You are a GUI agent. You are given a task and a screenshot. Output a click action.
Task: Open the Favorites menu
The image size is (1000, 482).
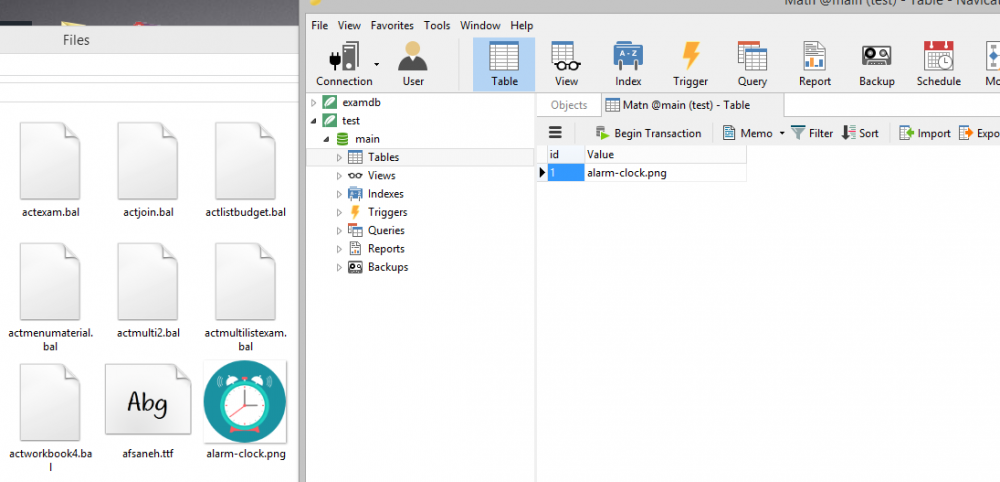pos(392,26)
